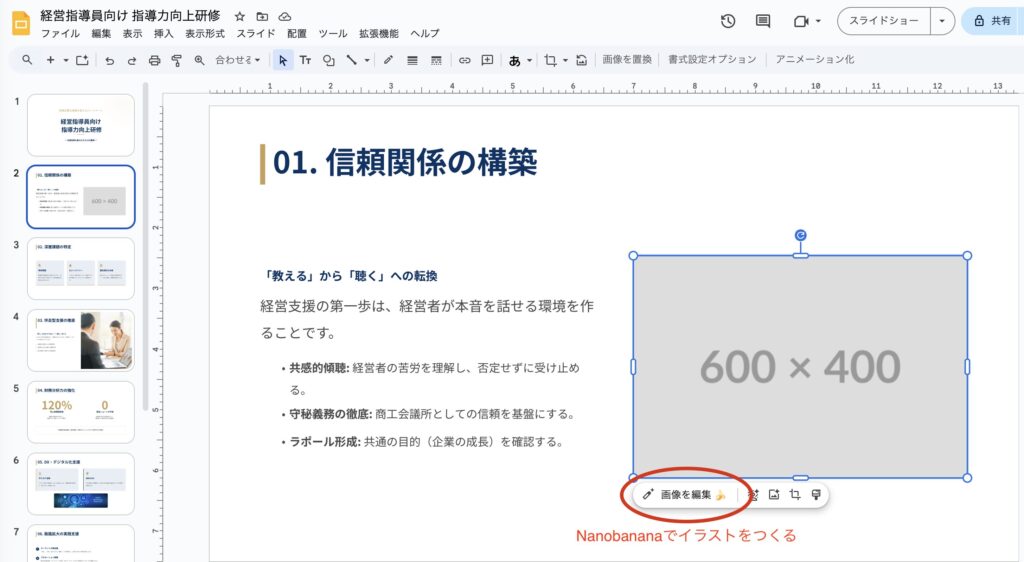Select the text box tool
The height and width of the screenshot is (562, 1024).
(305, 60)
